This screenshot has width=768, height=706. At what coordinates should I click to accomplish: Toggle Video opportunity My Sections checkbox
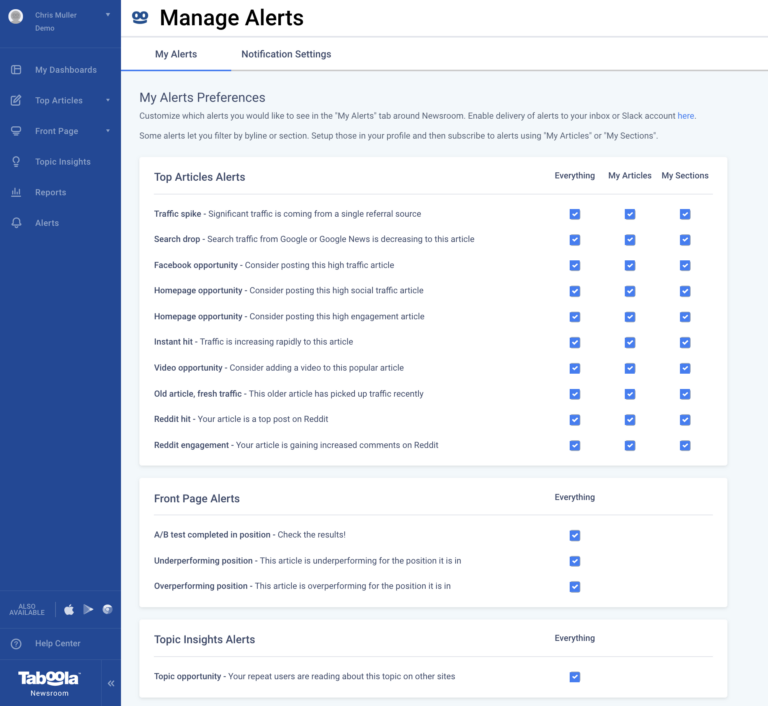pos(685,368)
